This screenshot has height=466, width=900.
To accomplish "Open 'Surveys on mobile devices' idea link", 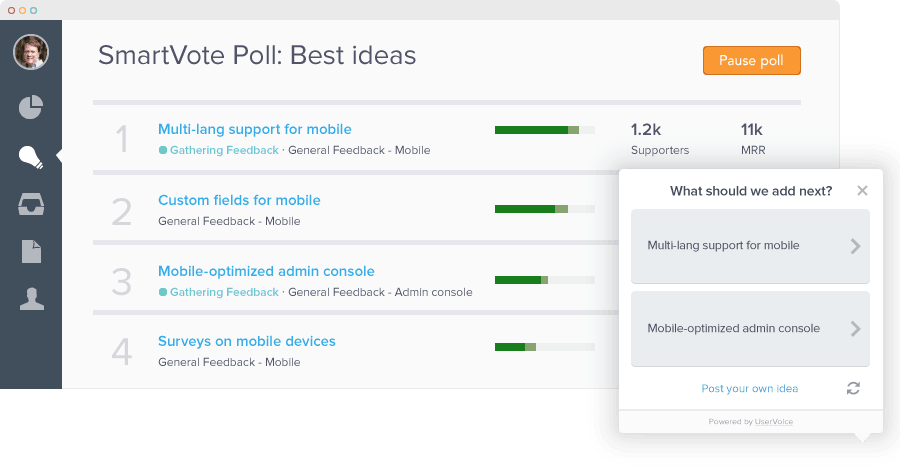I will 247,341.
